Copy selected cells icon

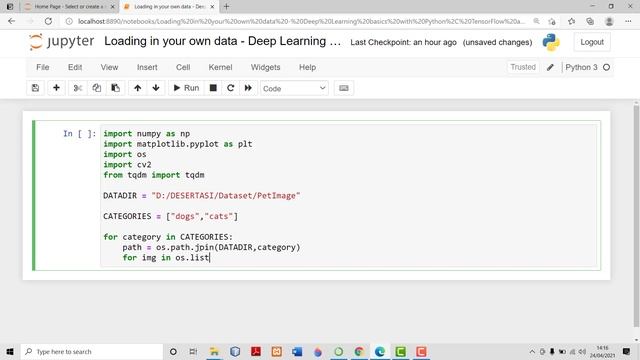pyautogui.click(x=97, y=88)
